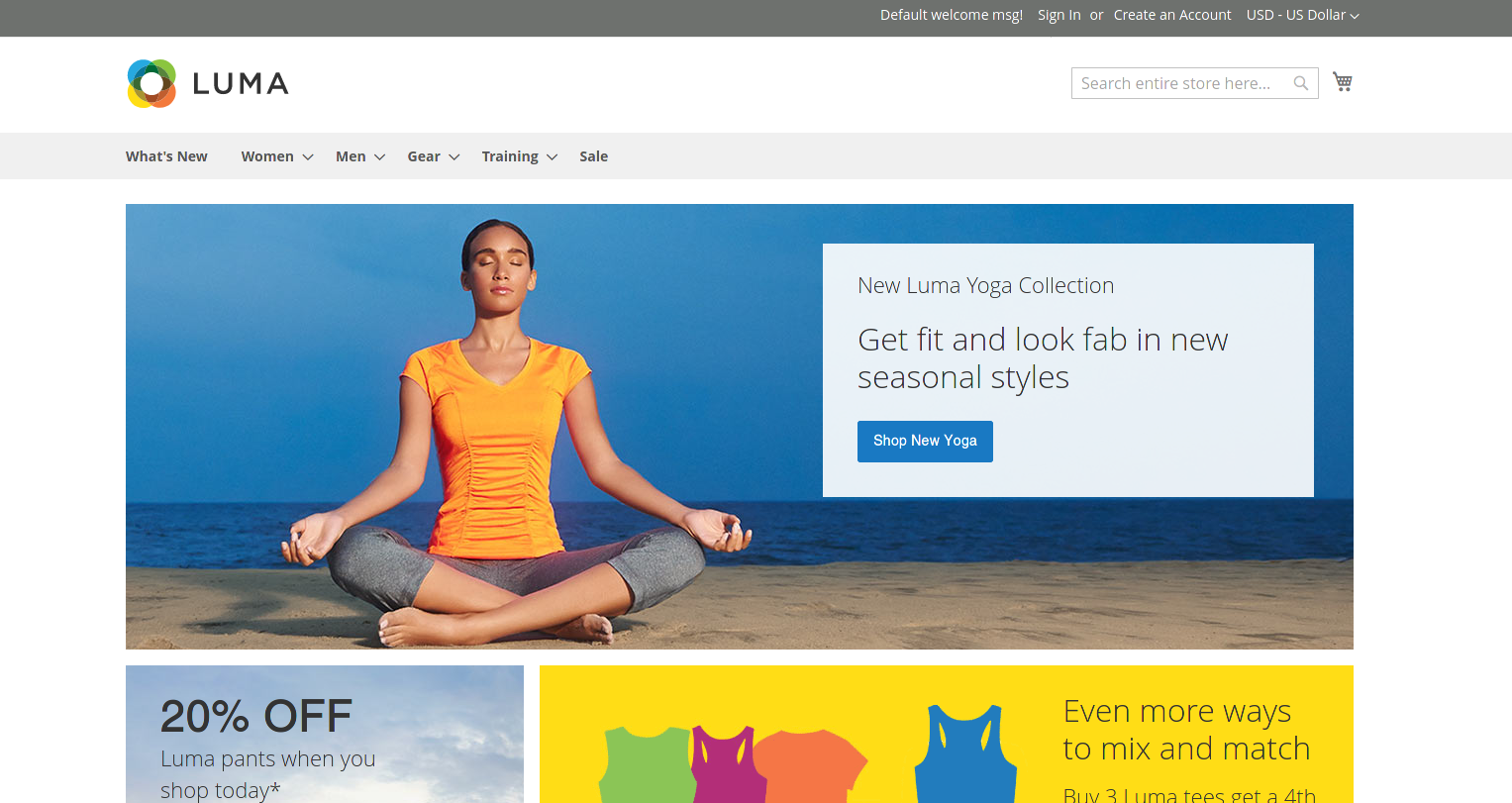Expand the Men menu chevron
Screen dimensions: 1512x803
click(379, 157)
